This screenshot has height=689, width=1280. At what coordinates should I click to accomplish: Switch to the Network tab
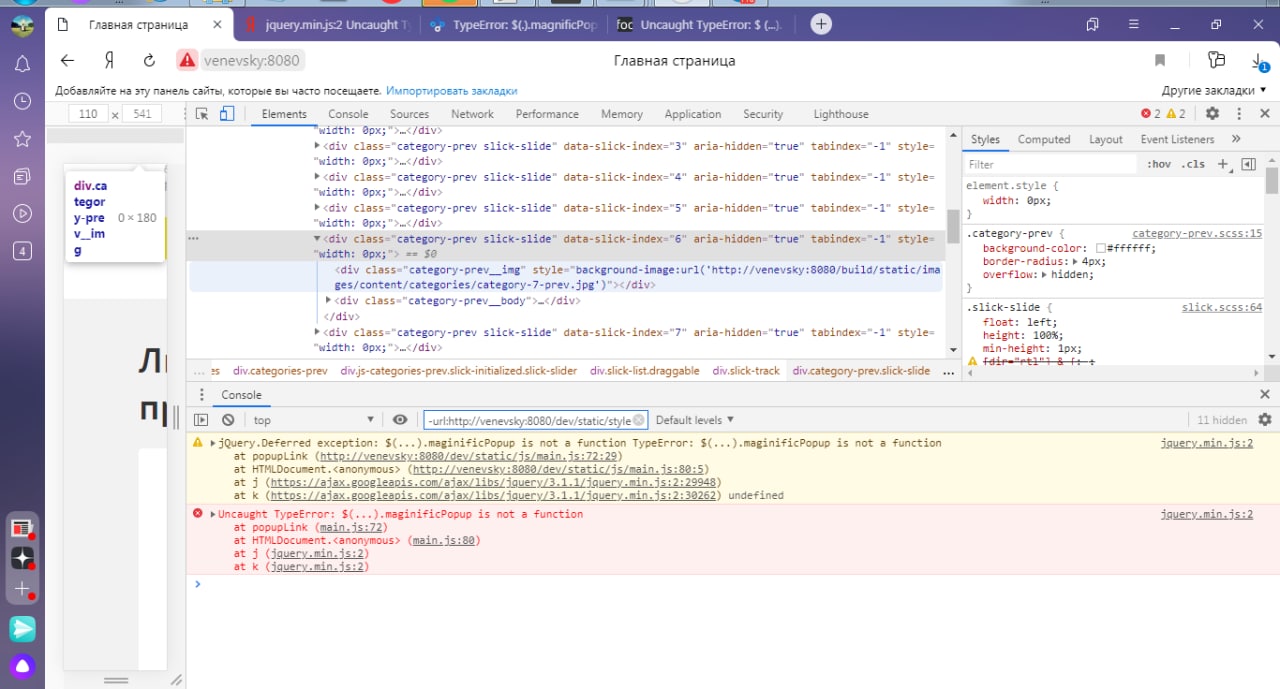coord(472,114)
